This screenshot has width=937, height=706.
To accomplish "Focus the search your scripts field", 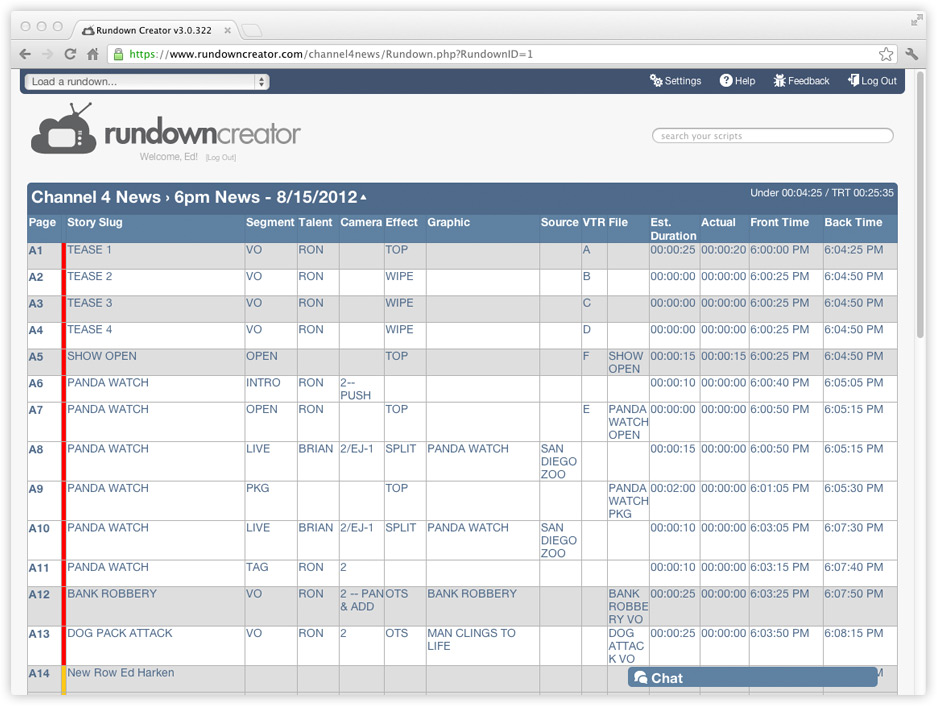I will (773, 136).
